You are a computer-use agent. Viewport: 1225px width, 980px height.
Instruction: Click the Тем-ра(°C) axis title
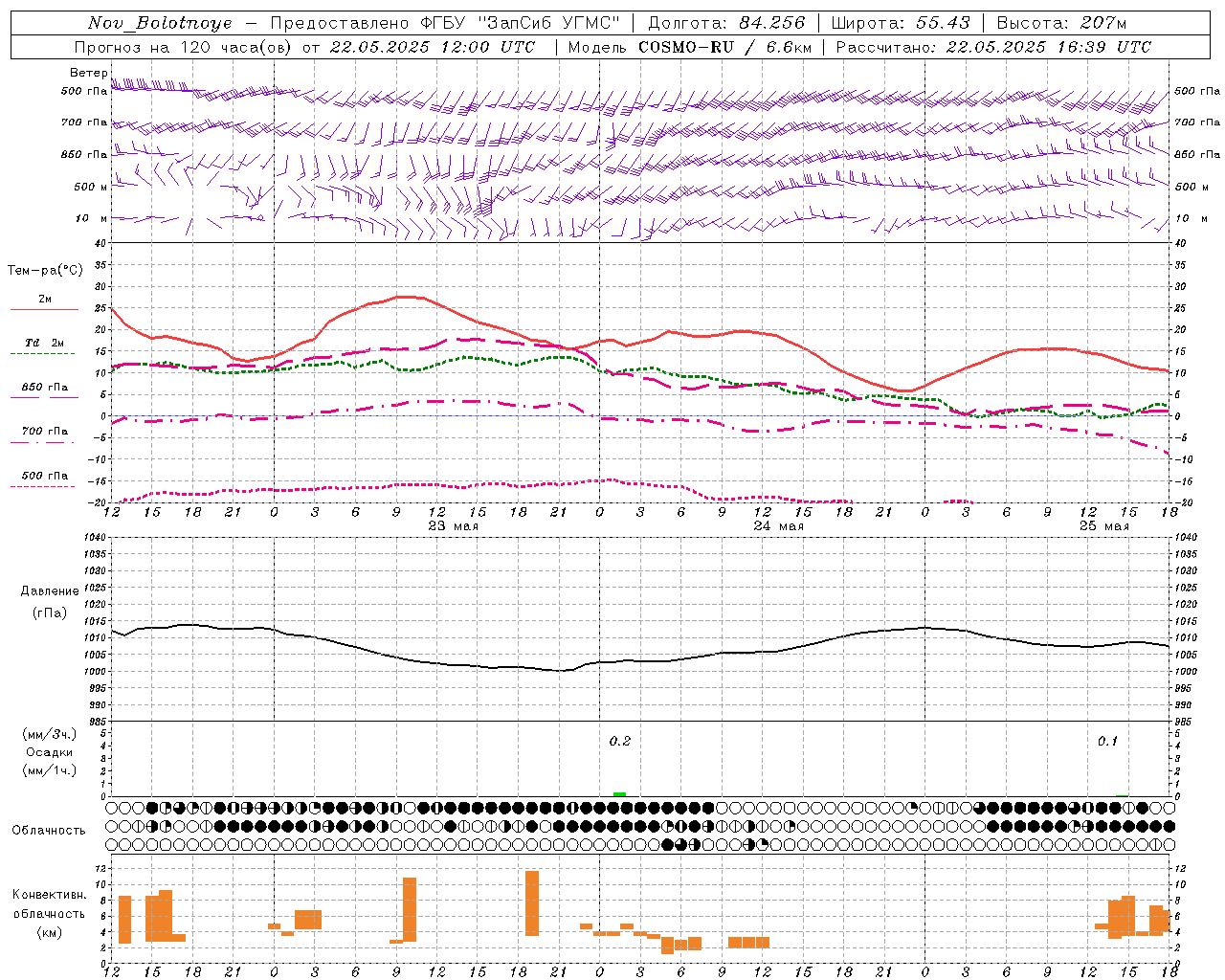pos(45,271)
